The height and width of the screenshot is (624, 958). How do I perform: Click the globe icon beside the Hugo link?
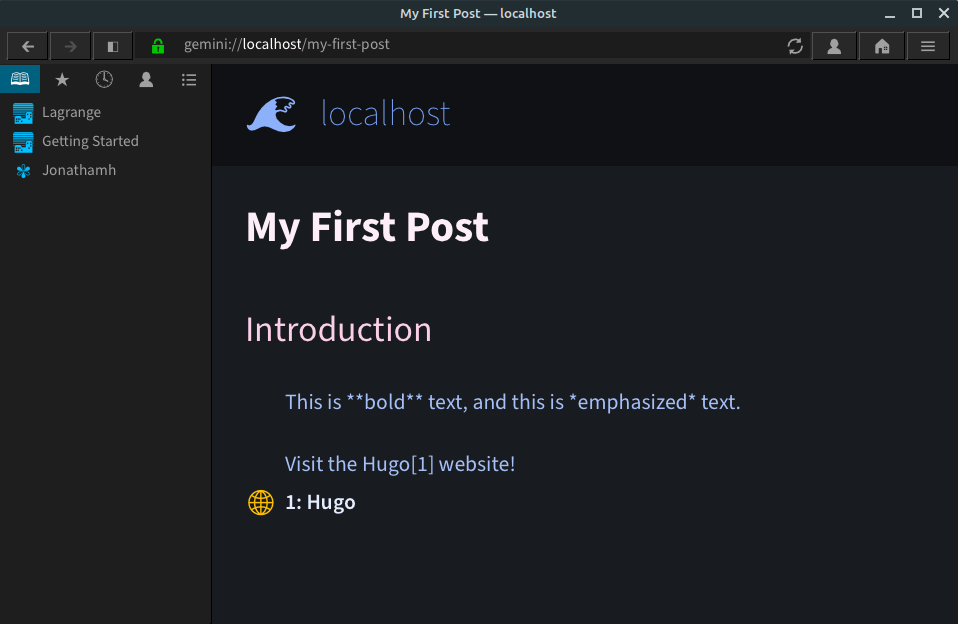pos(261,503)
